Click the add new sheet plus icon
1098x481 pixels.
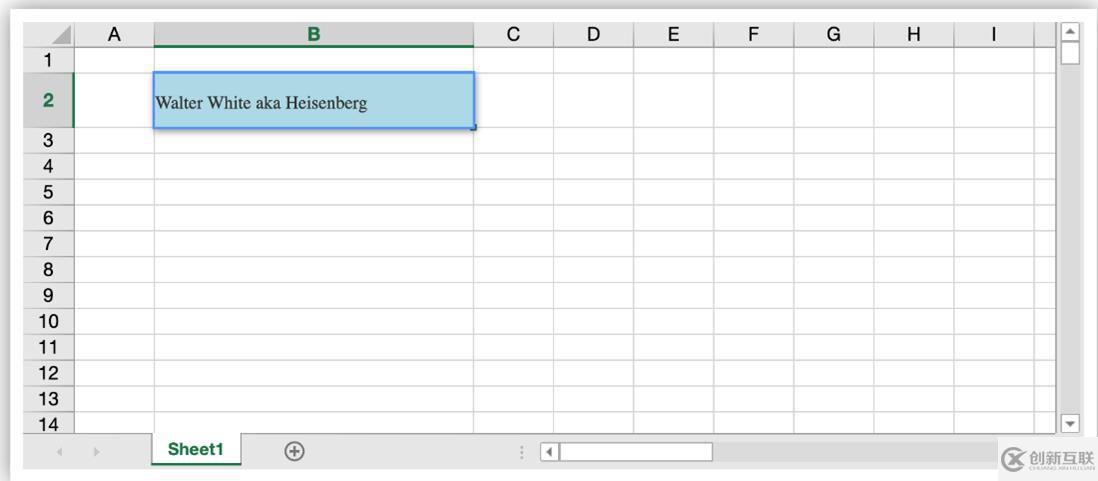[x=294, y=451]
